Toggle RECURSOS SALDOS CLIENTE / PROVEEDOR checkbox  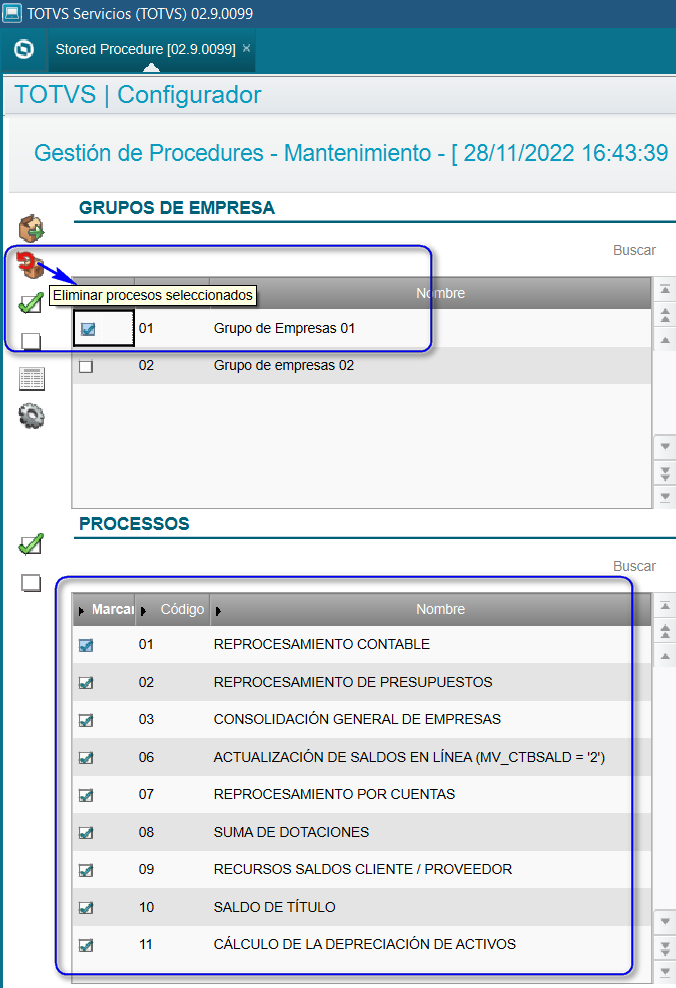coord(86,870)
